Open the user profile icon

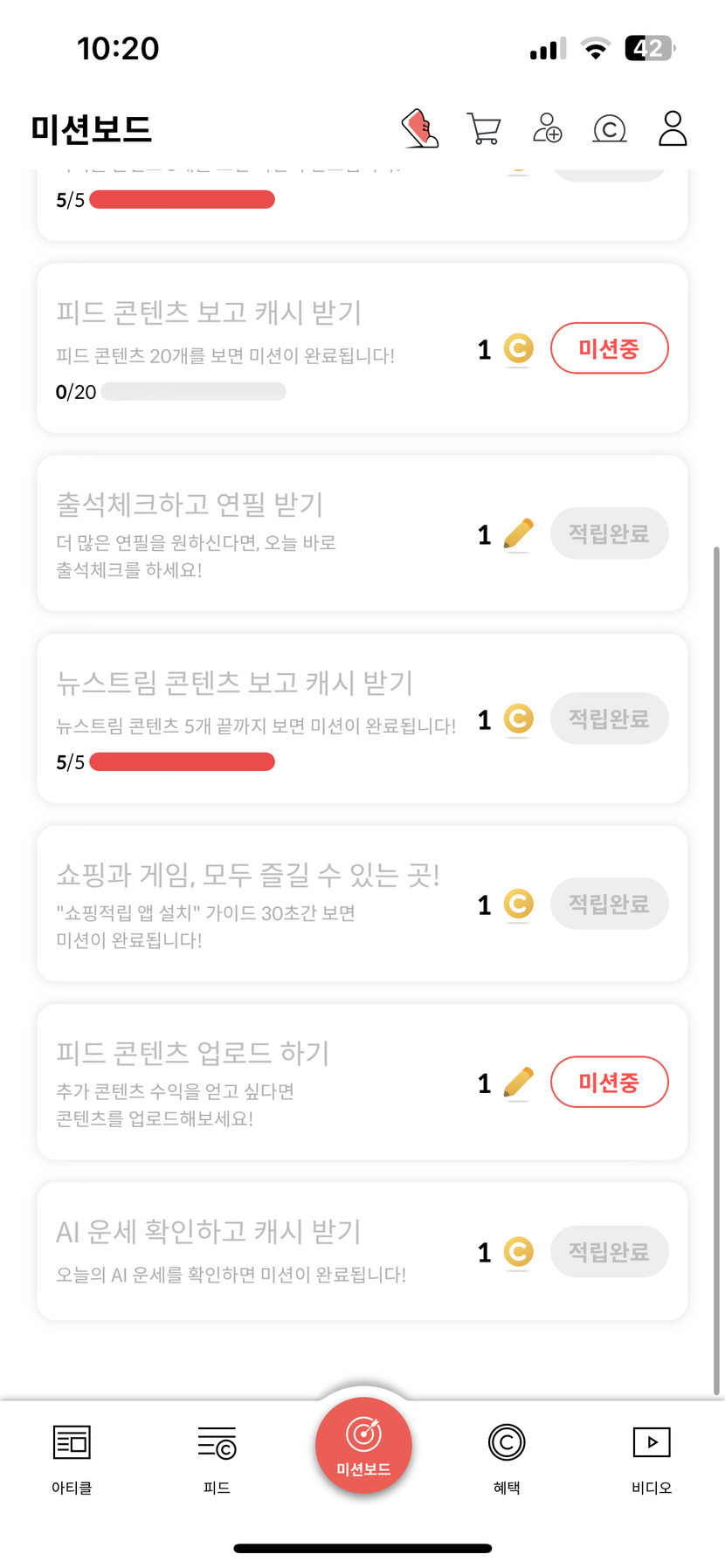click(673, 128)
